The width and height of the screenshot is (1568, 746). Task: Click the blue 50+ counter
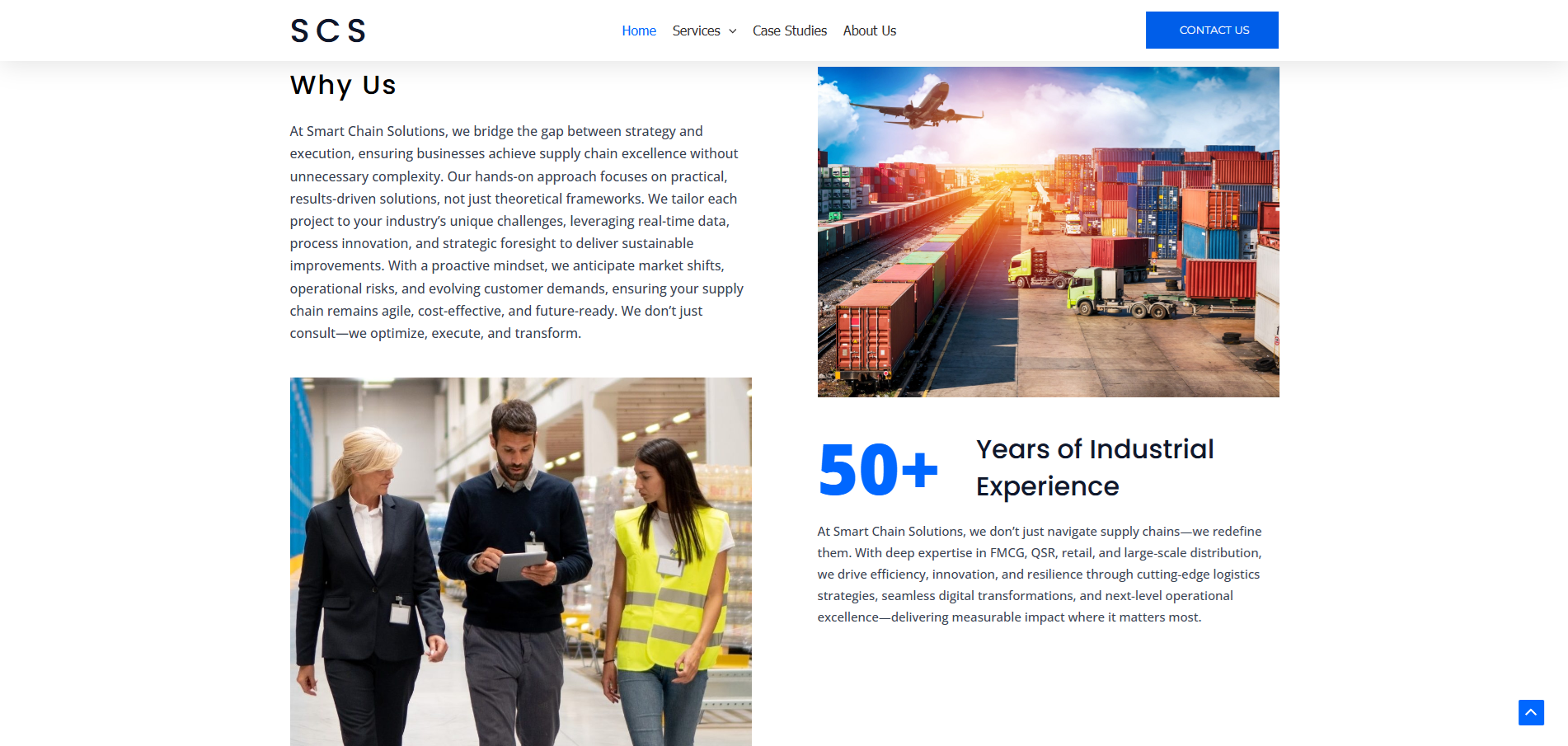click(878, 470)
